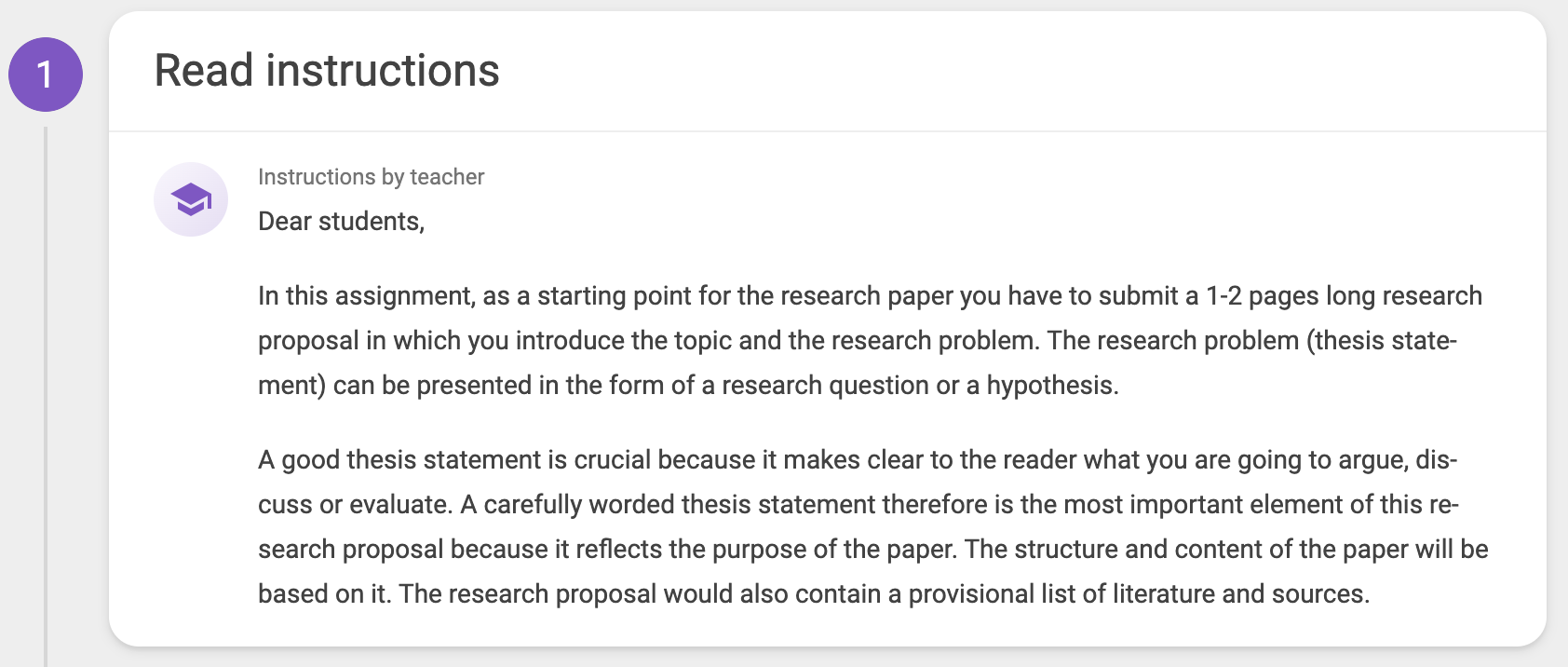This screenshot has height=667, width=1568.
Task: Click the purple step 1 circle
Action: (46, 75)
